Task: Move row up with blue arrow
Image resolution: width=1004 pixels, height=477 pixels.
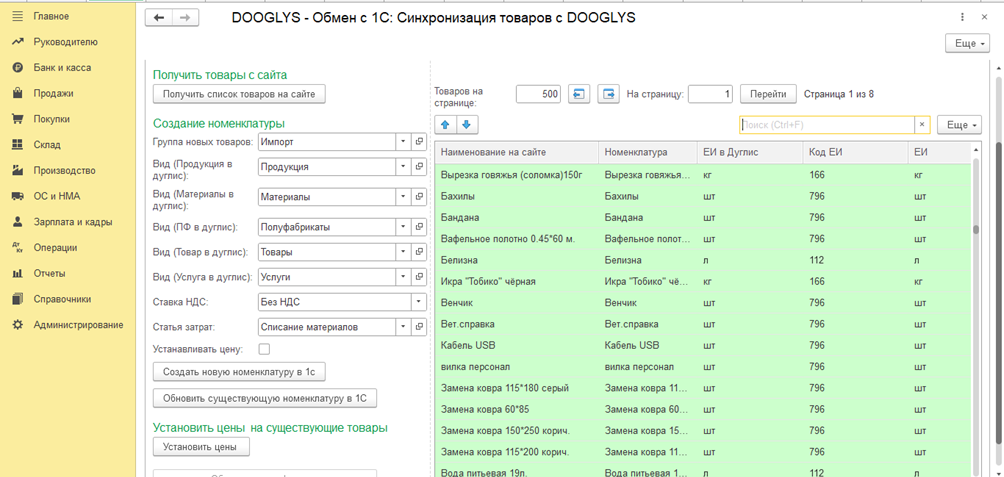Action: 445,124
